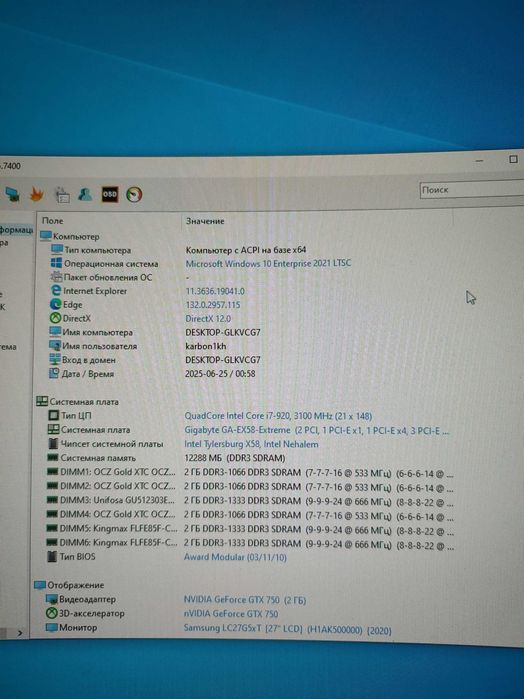
Task: Select the 2025-06-25 / 00:58 date value
Action: pos(220,374)
